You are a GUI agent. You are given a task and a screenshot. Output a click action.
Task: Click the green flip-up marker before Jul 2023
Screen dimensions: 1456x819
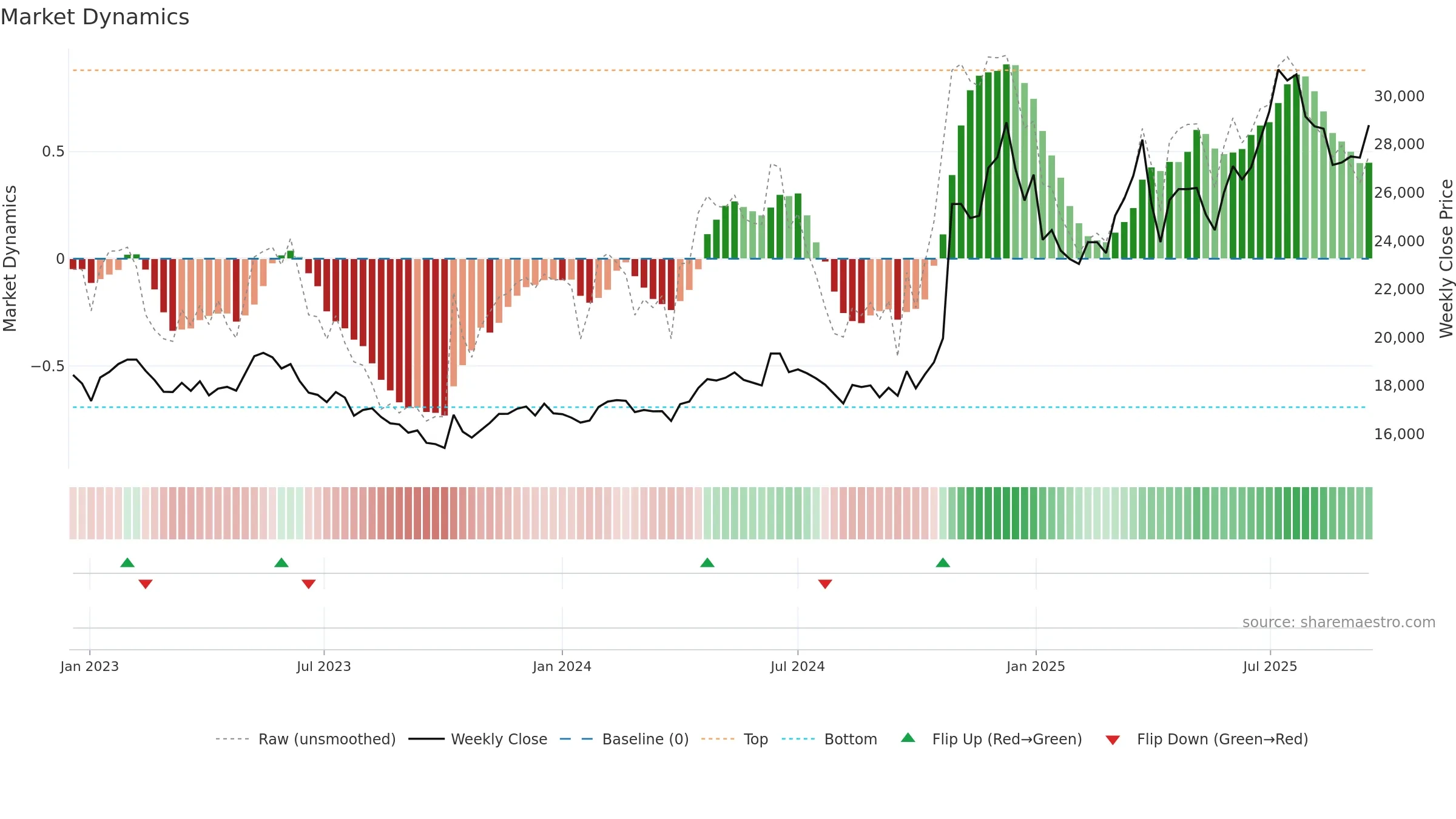[281, 562]
